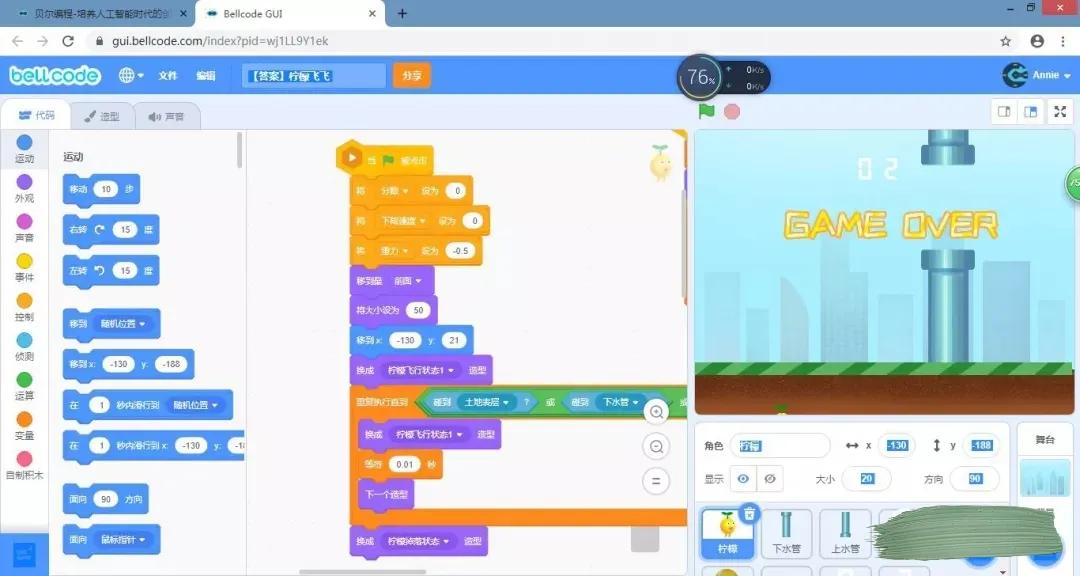Select the 下水管 sprite thumbnail
This screenshot has height=576, width=1080.
point(786,533)
